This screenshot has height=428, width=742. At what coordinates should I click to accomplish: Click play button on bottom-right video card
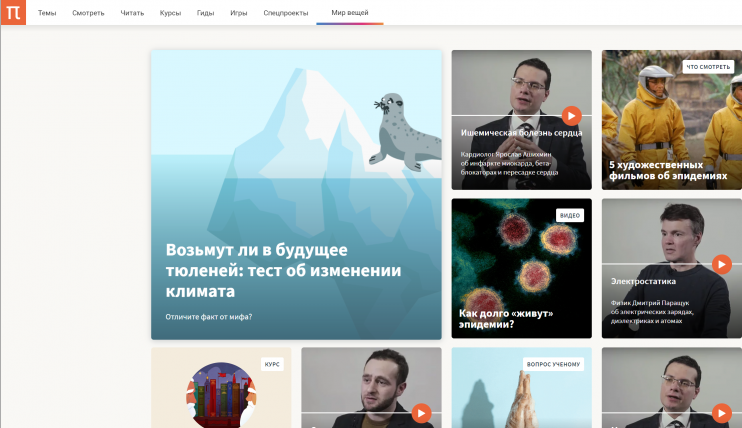click(722, 413)
